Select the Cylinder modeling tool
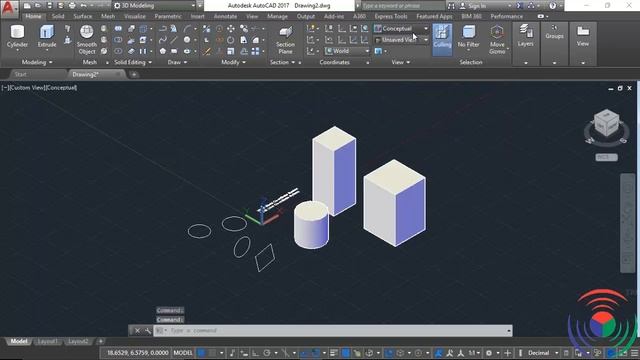The width and height of the screenshot is (640, 360). coord(17,37)
